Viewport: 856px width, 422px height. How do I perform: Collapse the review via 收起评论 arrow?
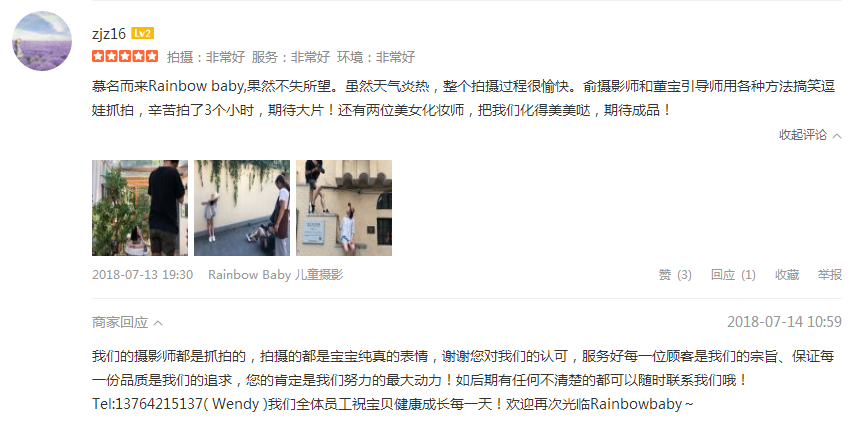tap(810, 135)
